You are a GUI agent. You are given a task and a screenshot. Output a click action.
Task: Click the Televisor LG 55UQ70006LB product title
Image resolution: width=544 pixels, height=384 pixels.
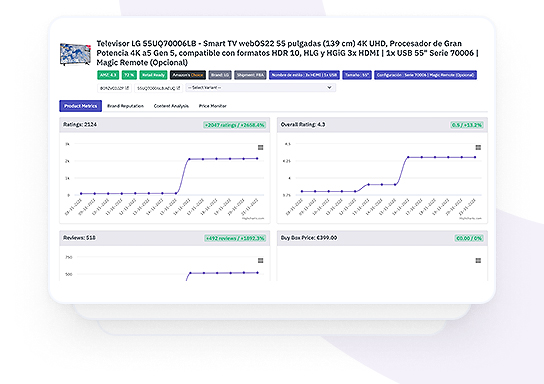tap(287, 53)
